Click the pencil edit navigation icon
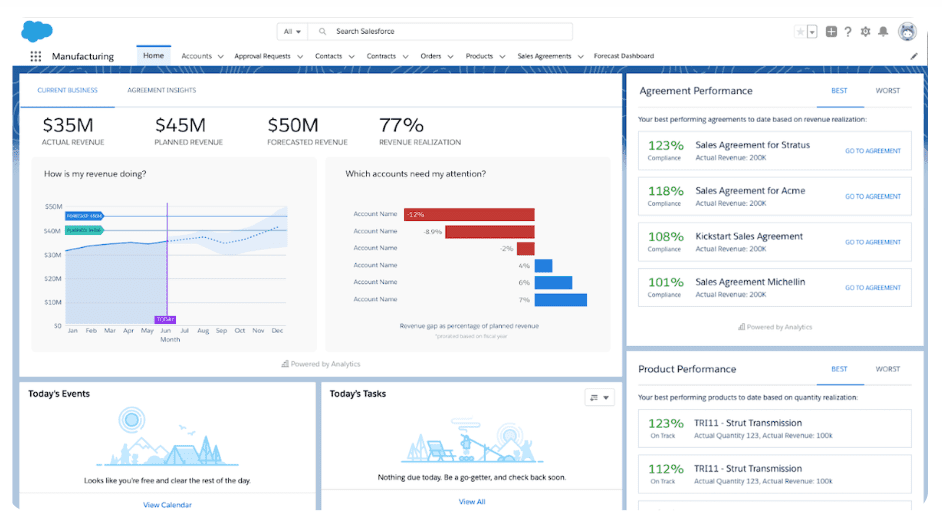Image resolution: width=942 pixels, height=517 pixels. [x=914, y=57]
